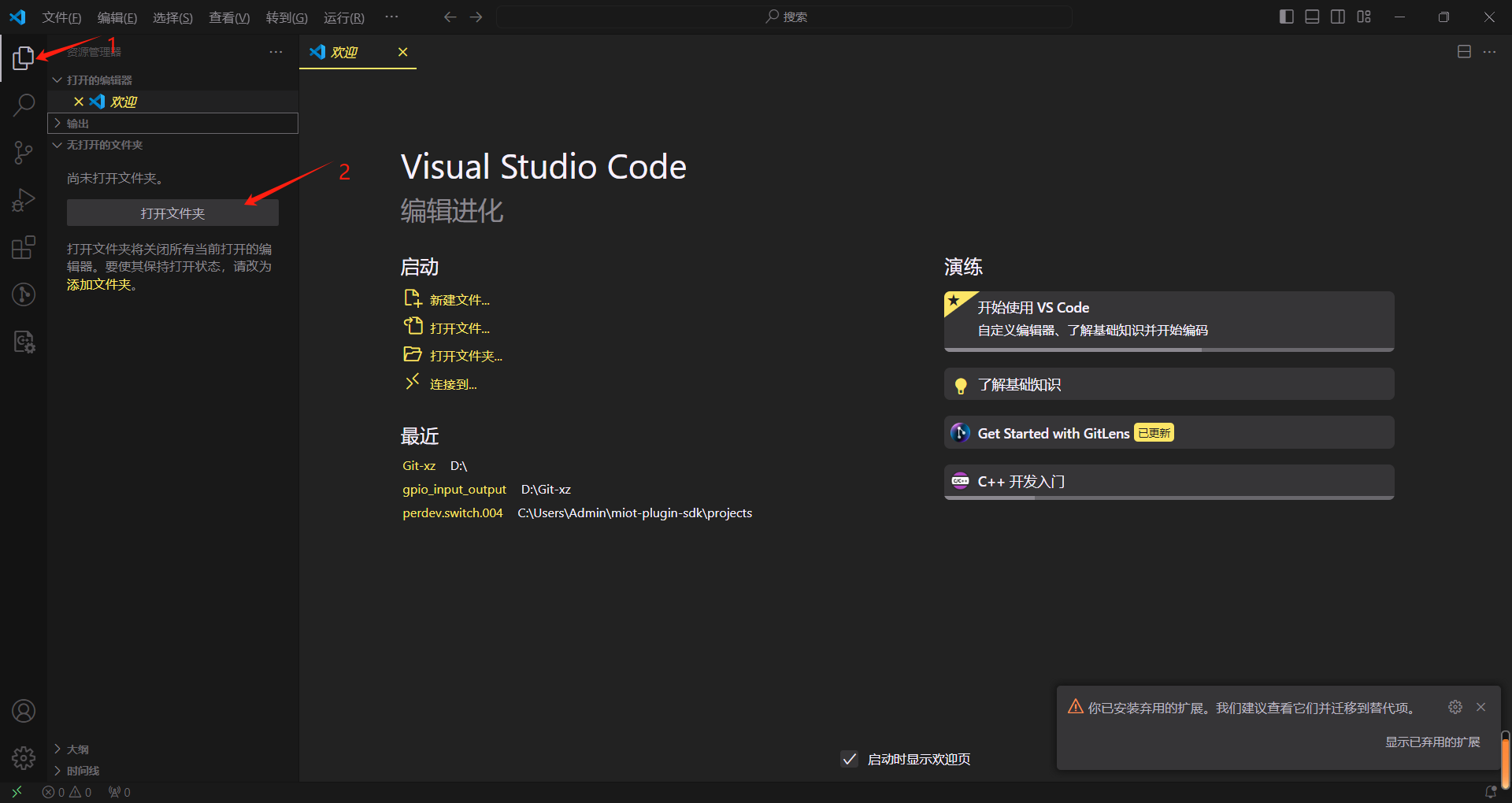
Task: Click the remote window status bar icon
Action: point(17,792)
